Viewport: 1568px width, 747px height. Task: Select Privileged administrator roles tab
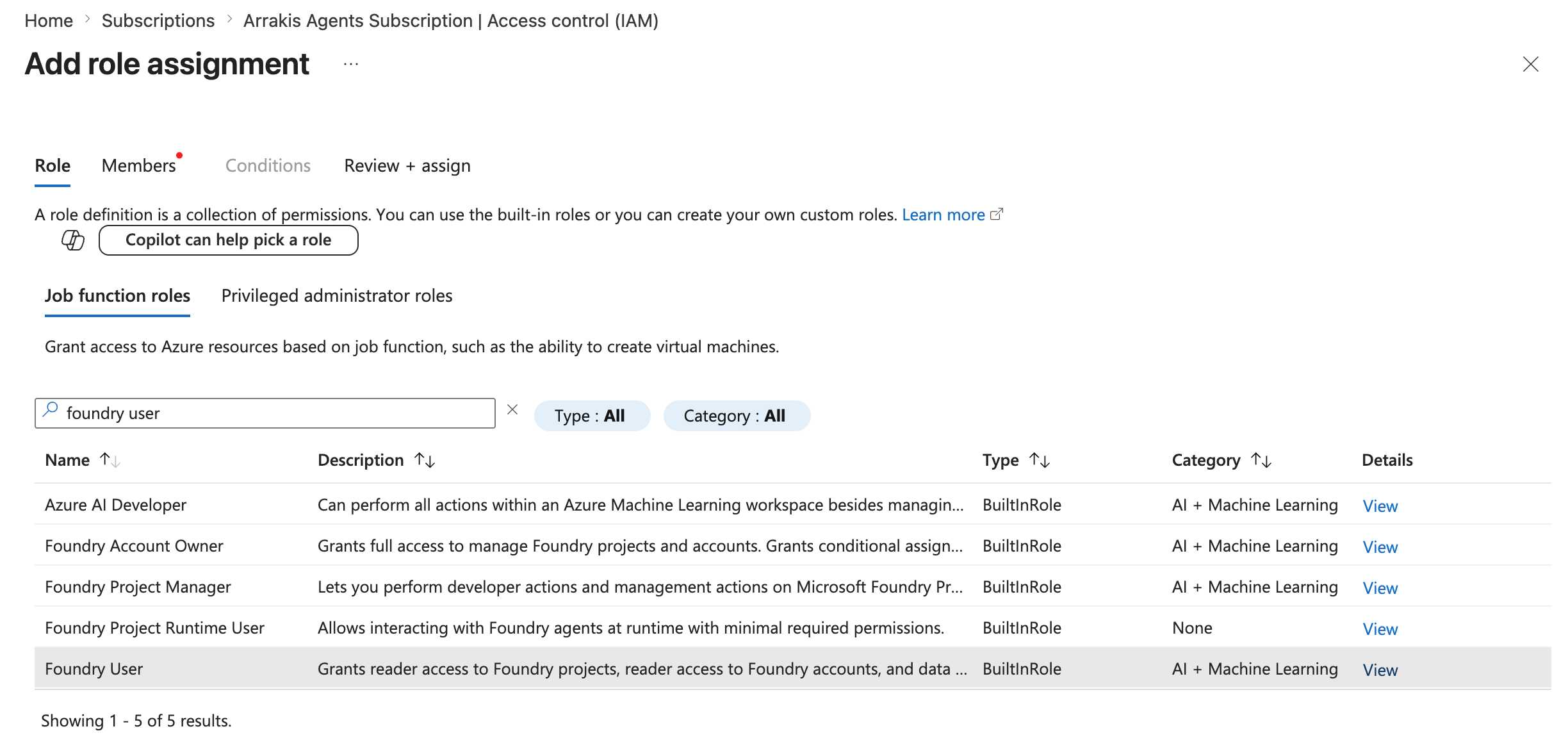pos(337,296)
